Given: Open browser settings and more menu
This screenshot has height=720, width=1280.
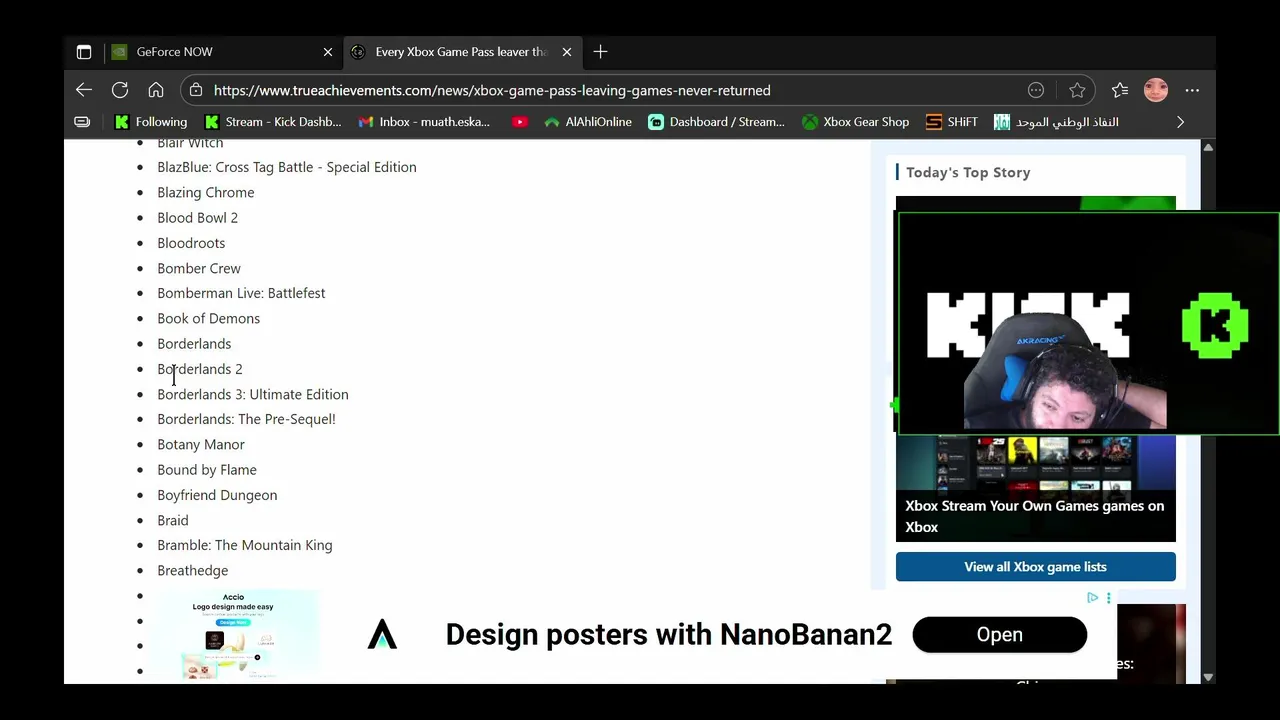Looking at the screenshot, I should point(1192,90).
